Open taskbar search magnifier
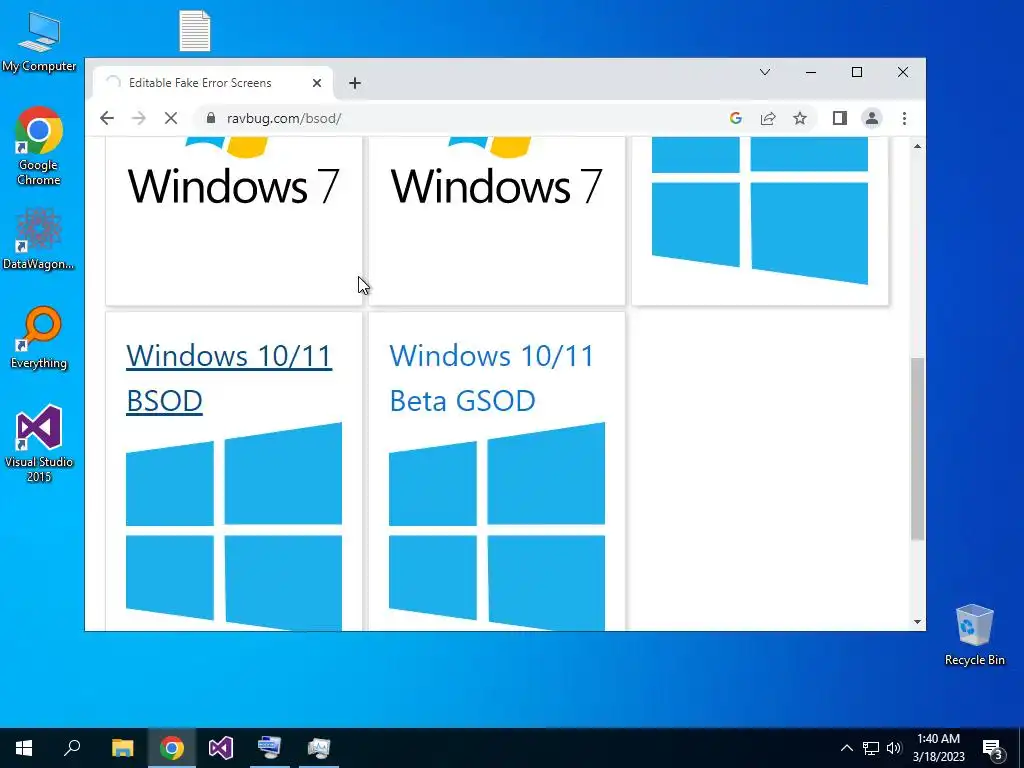1024x768 pixels. point(72,748)
